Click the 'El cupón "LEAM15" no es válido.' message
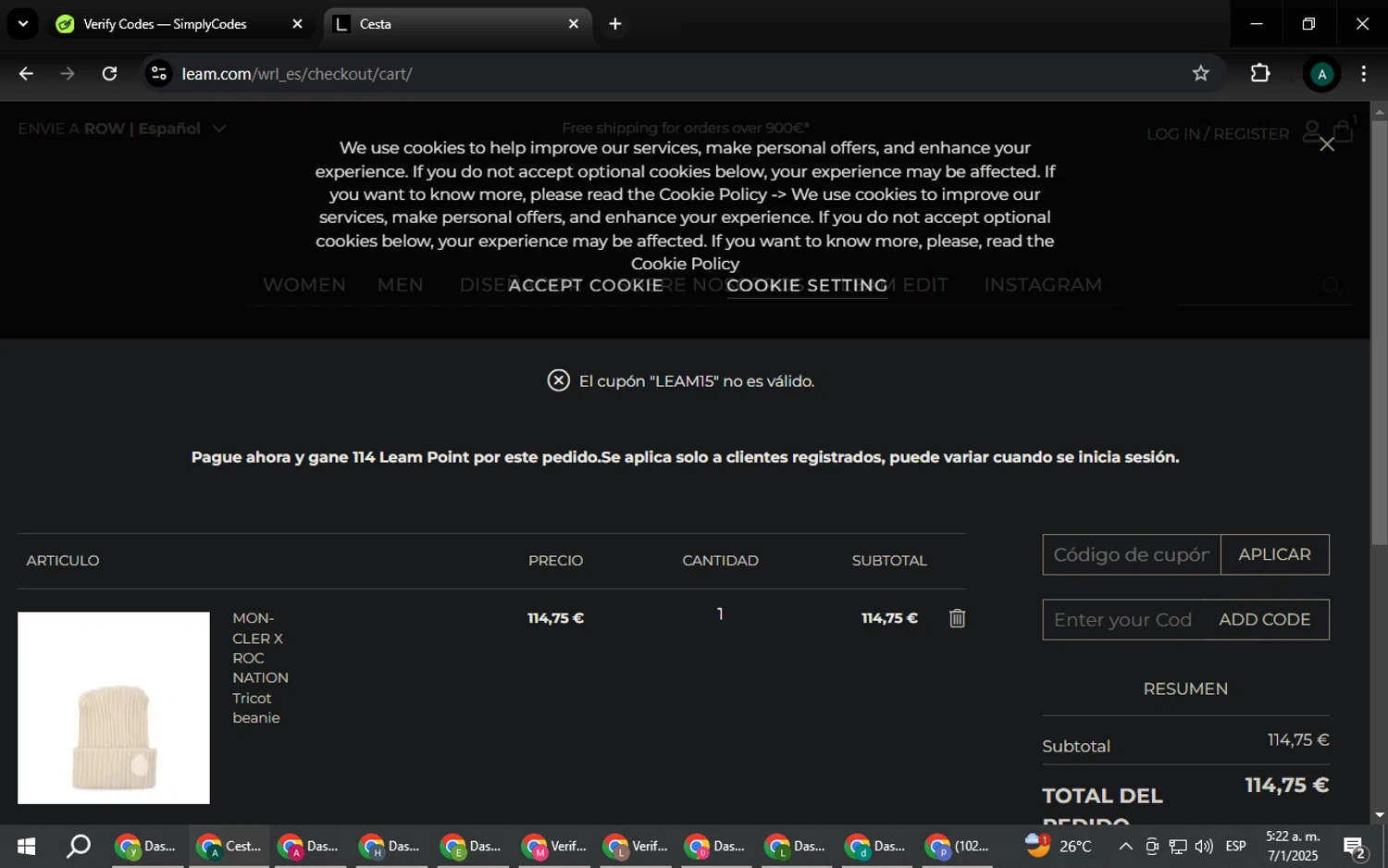Image resolution: width=1388 pixels, height=868 pixels. 697,381
